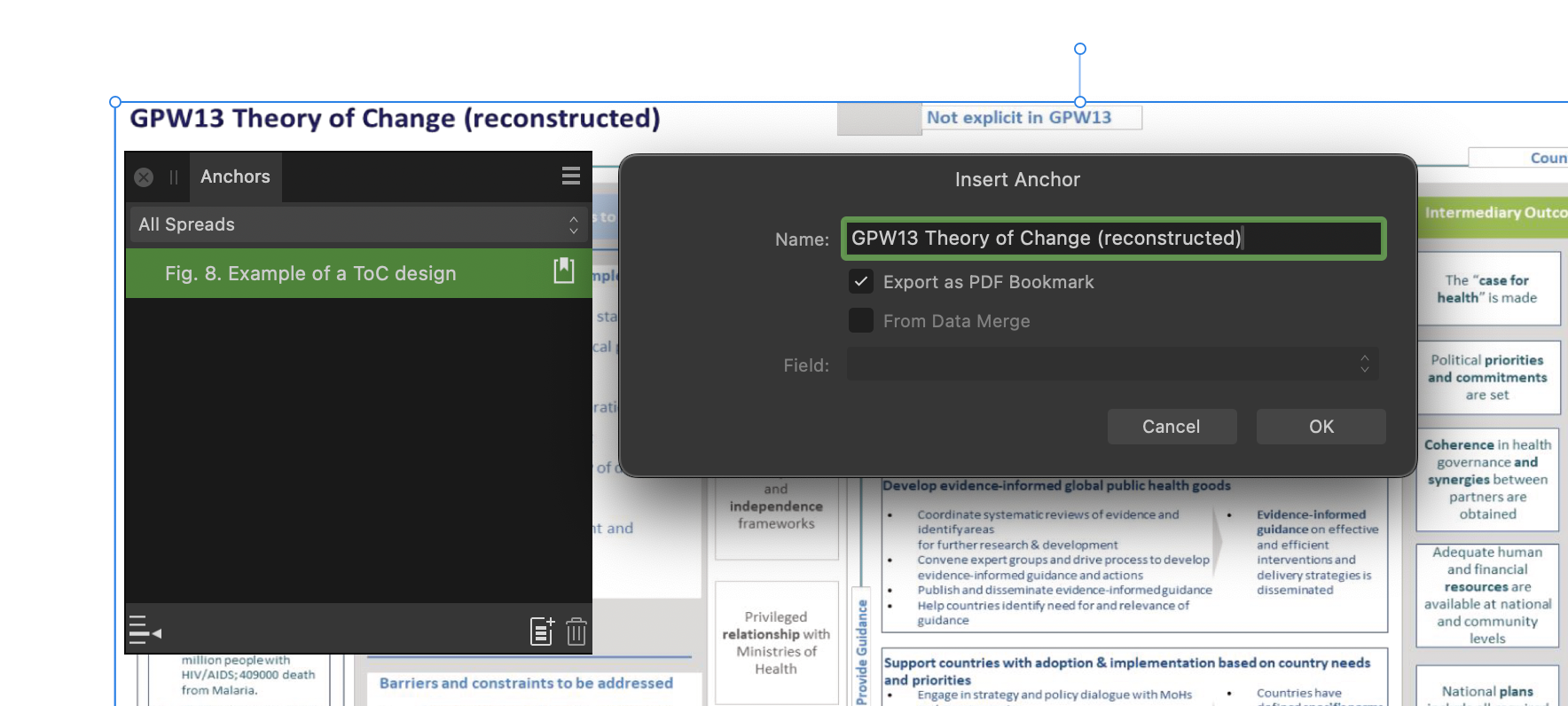The height and width of the screenshot is (706, 1568).
Task: Click the case for health is made box
Action: (1487, 289)
